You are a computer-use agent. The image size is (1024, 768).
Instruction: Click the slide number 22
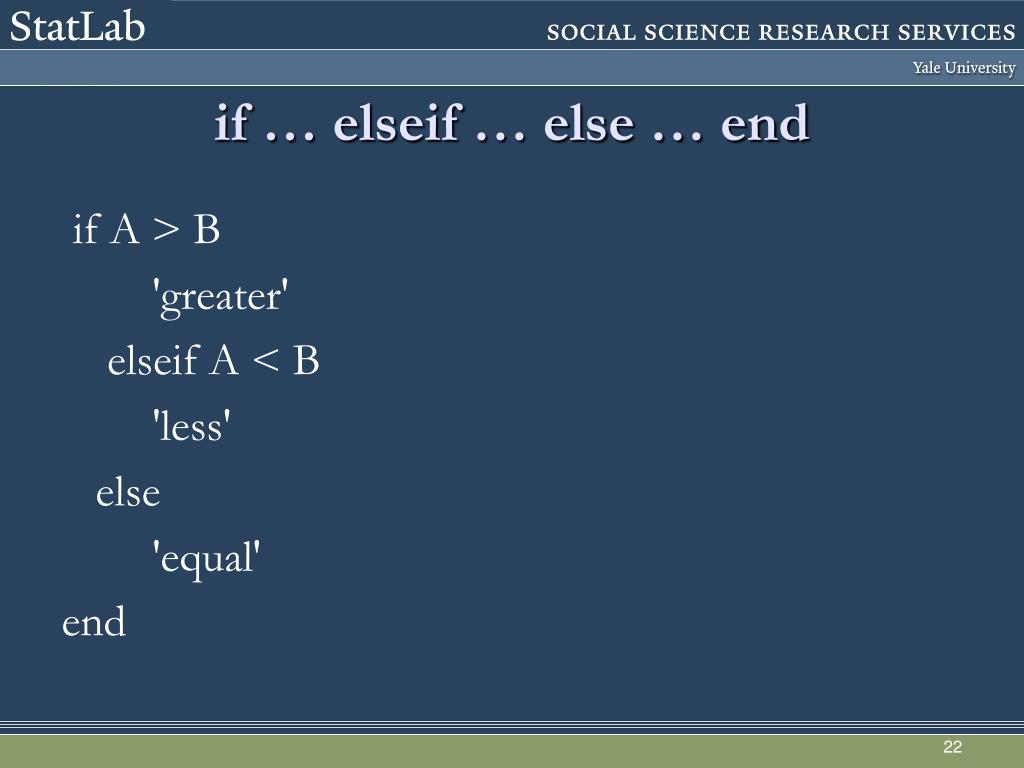click(951, 748)
